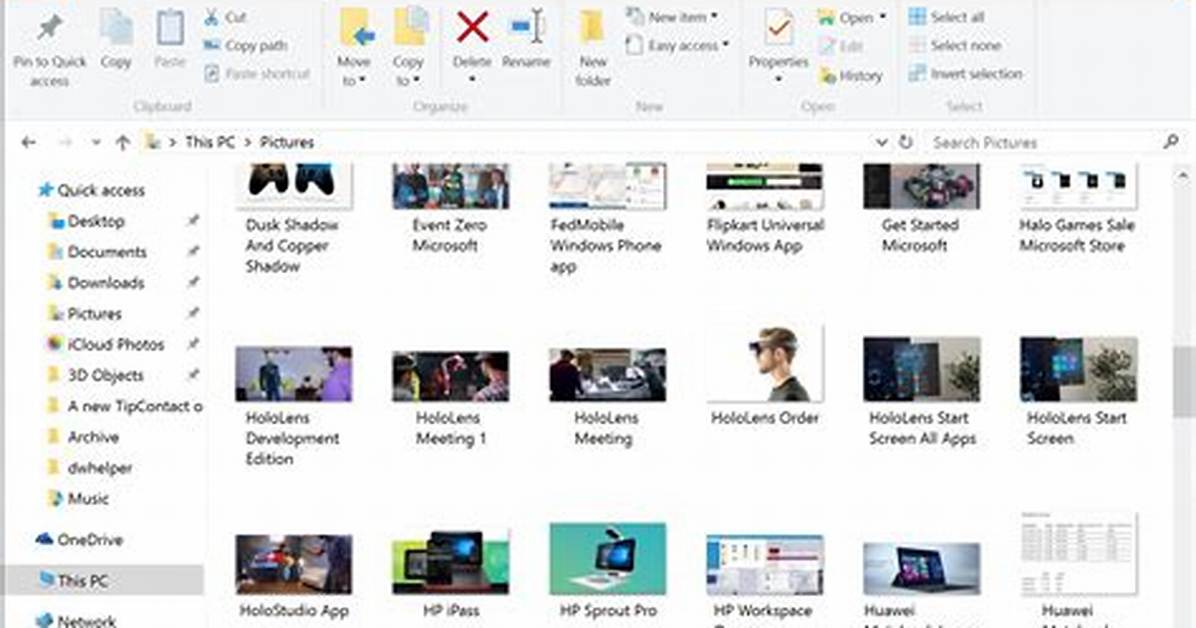Screen dimensions: 1196x628
Task: Click Invert selection
Action: point(965,74)
